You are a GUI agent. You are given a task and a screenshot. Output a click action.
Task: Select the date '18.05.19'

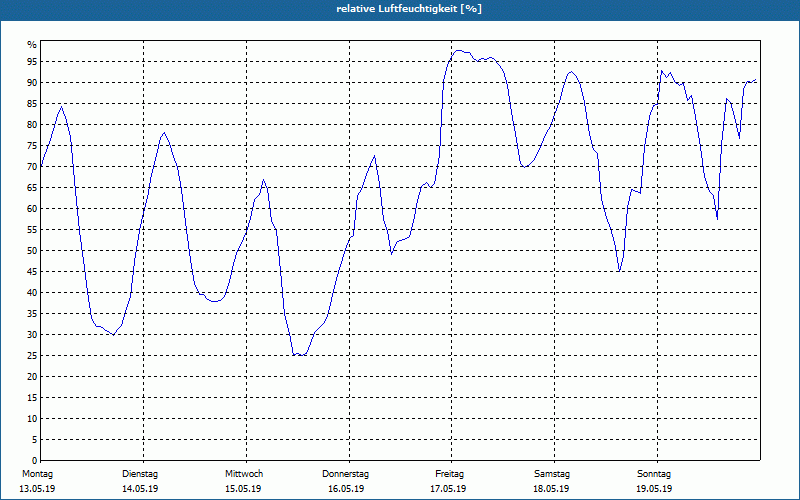pos(551,489)
